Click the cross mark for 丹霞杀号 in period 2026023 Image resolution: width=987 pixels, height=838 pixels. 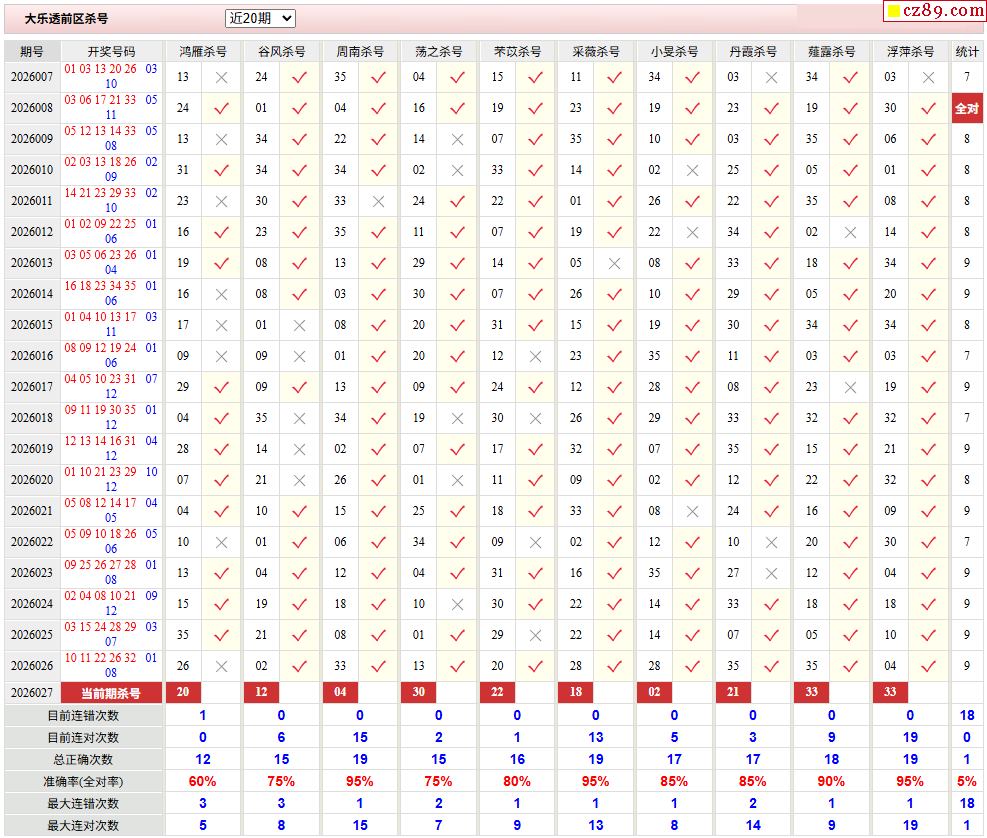coord(771,573)
